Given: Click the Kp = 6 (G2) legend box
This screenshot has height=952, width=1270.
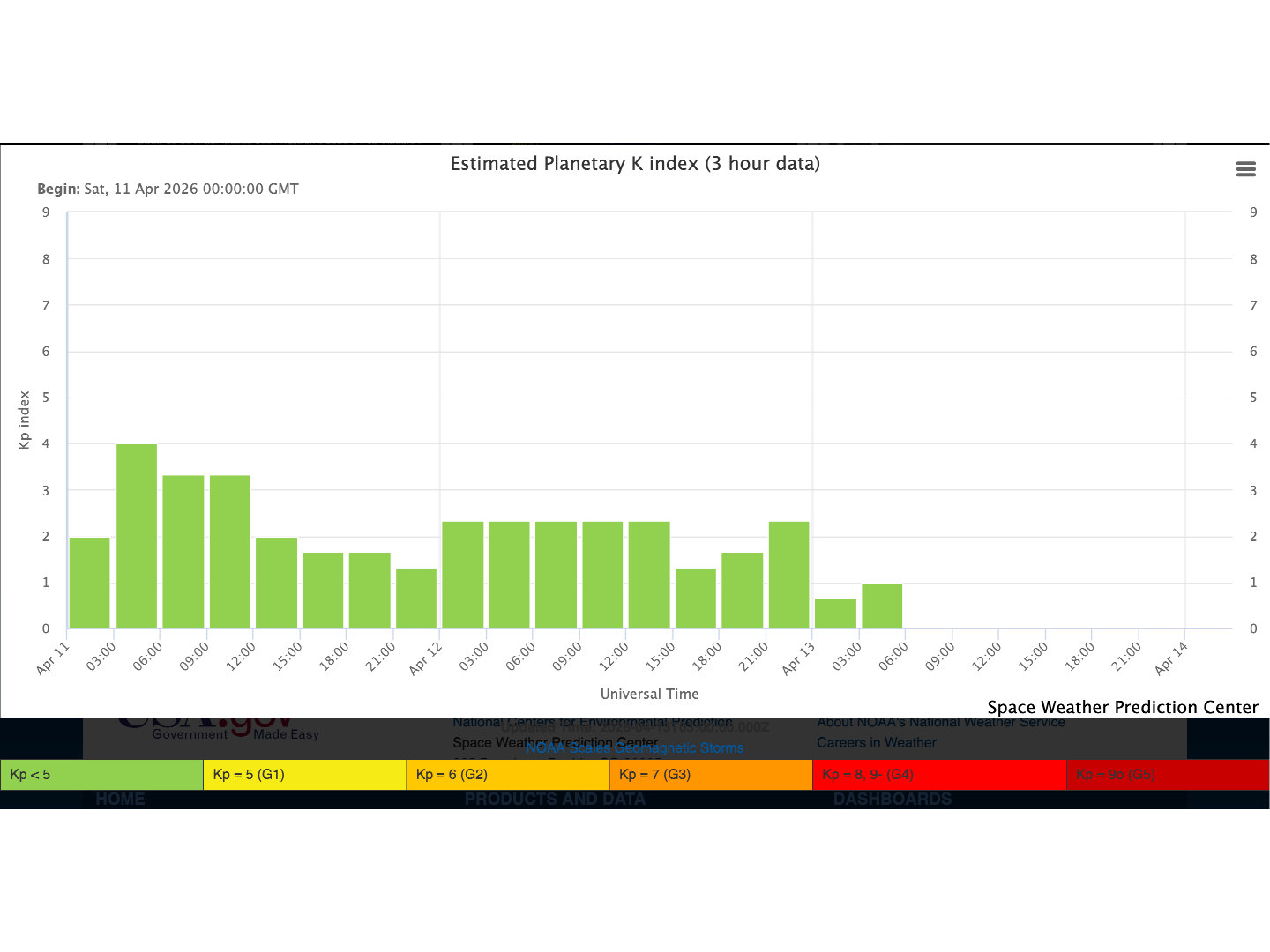Looking at the screenshot, I should point(507,775).
